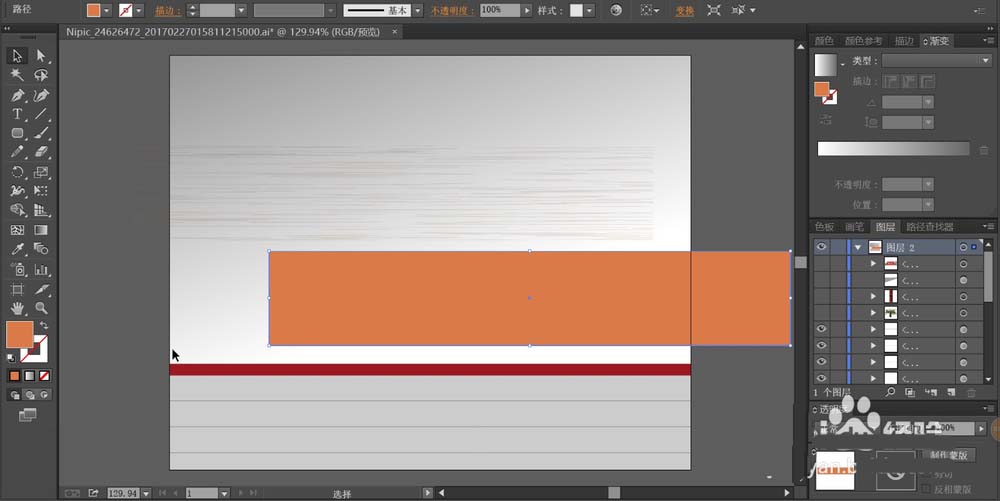Click Locate Object magnifier in Layers panel

coord(890,393)
